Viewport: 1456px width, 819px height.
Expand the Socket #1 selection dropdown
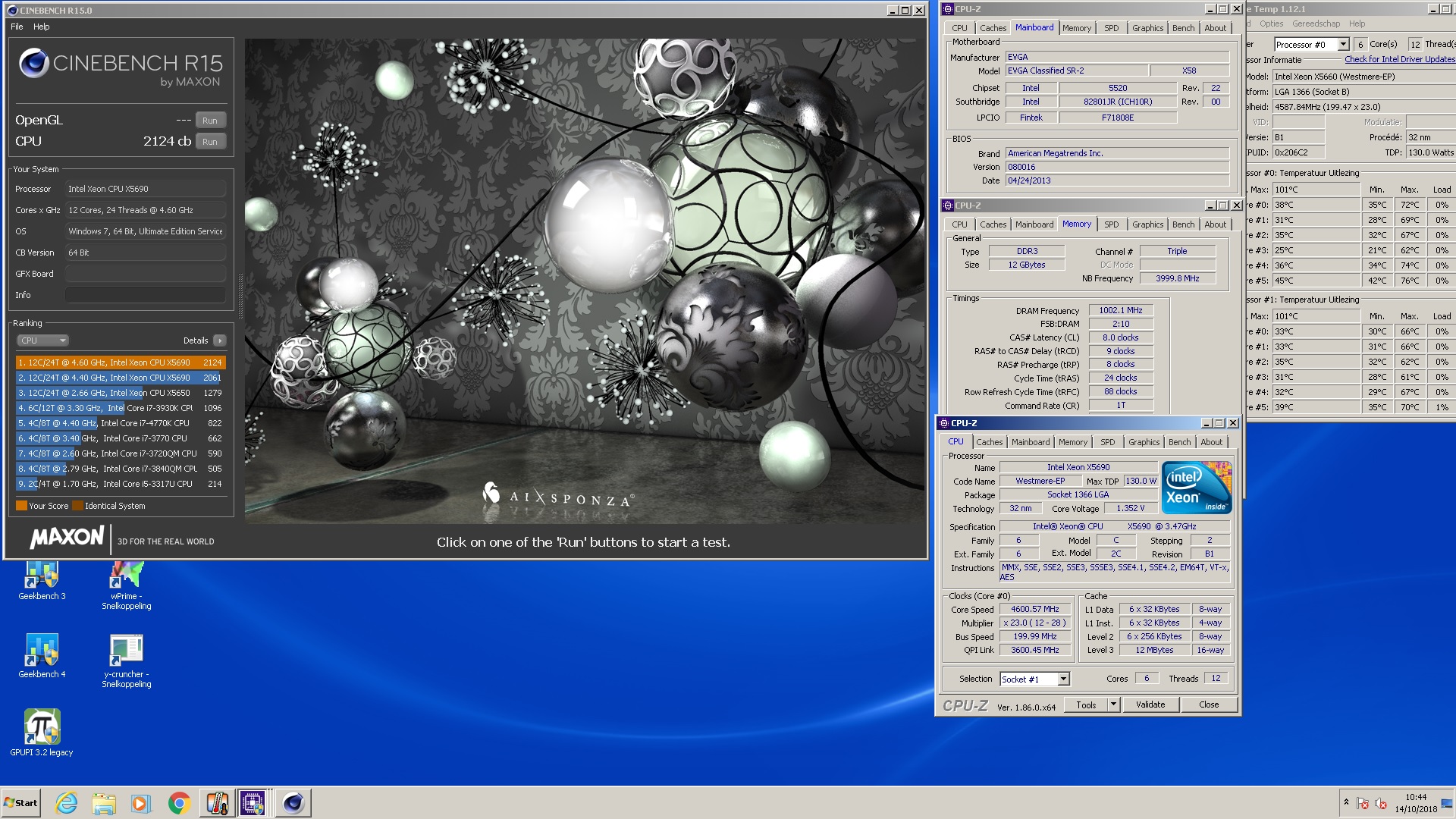point(1063,679)
